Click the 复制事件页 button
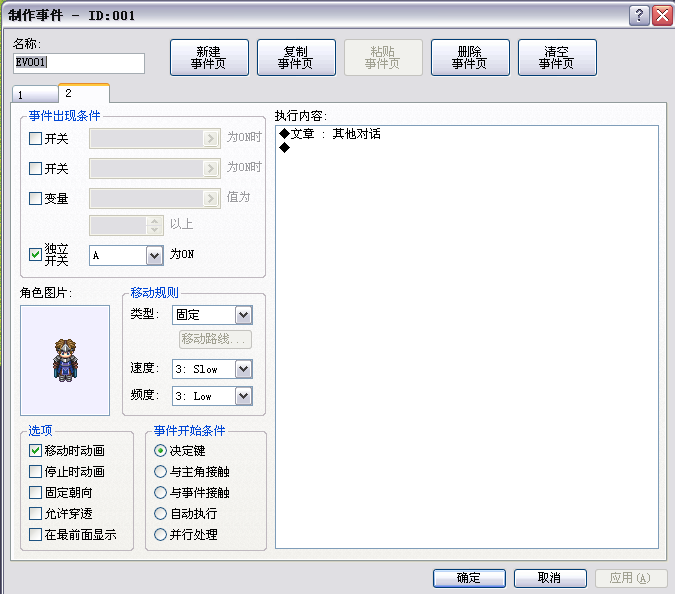The height and width of the screenshot is (594, 675). click(296, 58)
